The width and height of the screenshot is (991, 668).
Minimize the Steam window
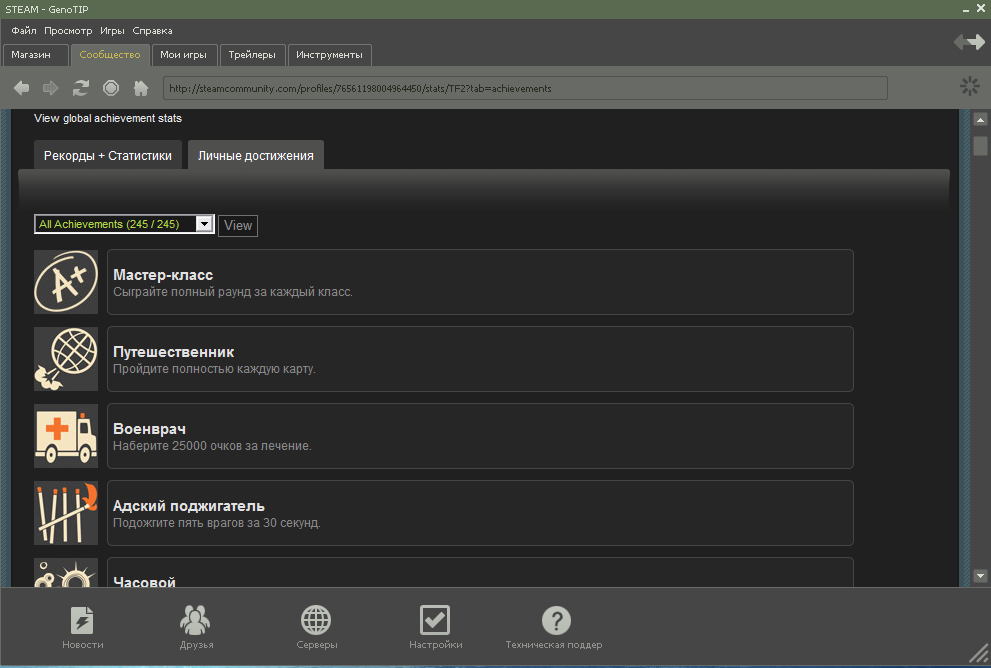pos(966,10)
